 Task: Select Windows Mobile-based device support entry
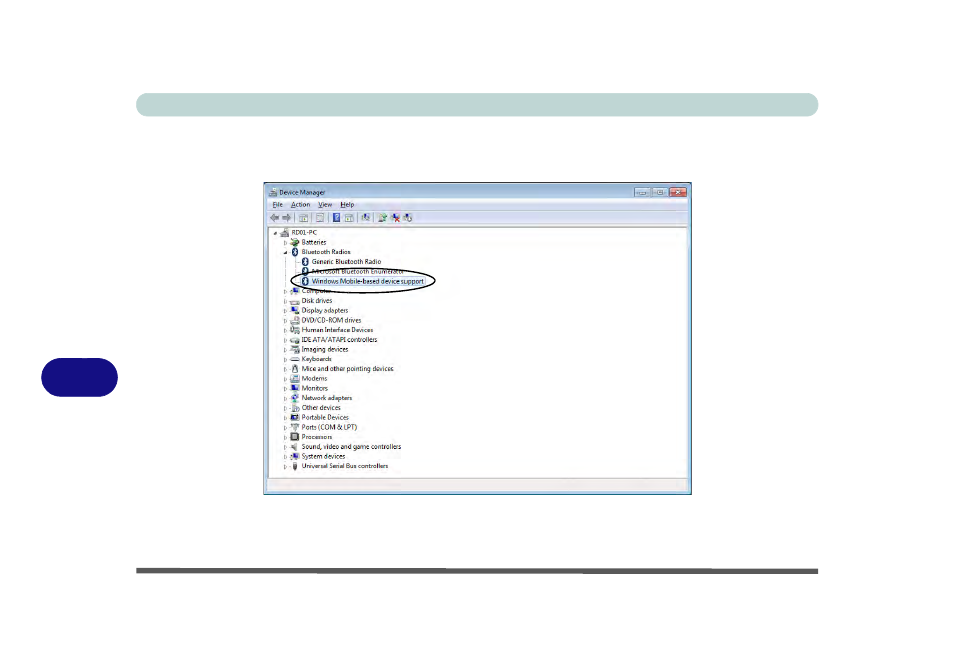click(x=367, y=282)
